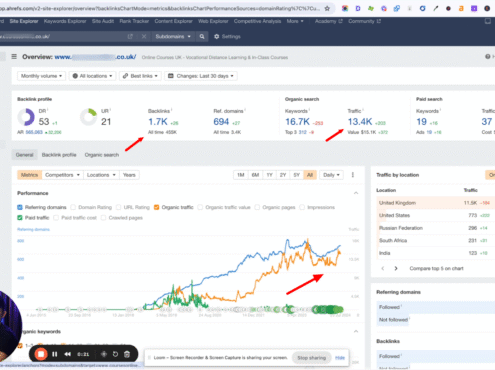495x370 pixels.
Task: Clear the URL field with X icon
Action: click(144, 37)
